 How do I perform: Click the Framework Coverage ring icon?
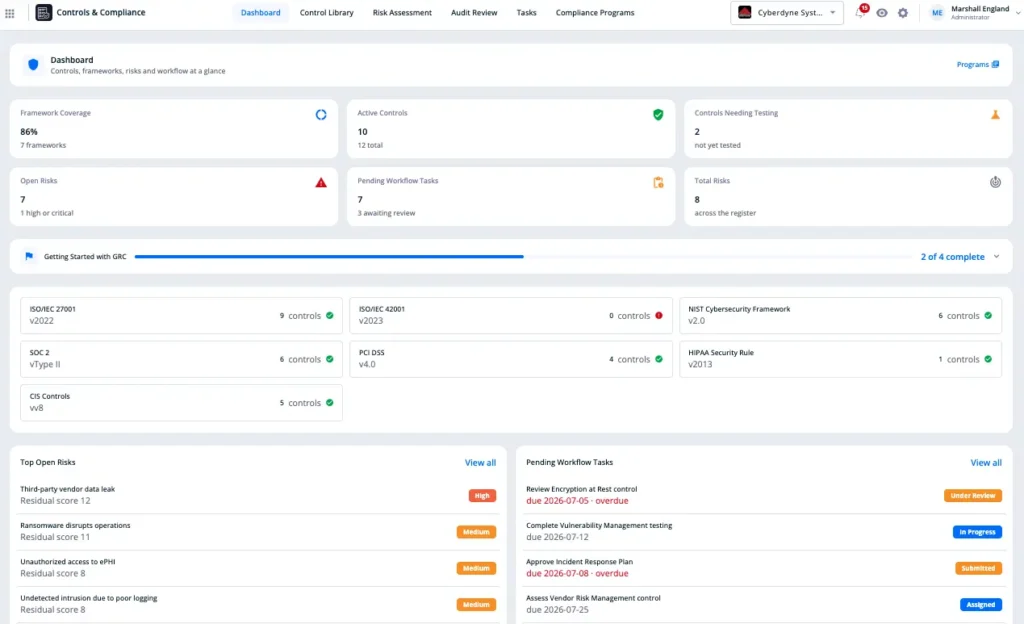click(x=321, y=115)
